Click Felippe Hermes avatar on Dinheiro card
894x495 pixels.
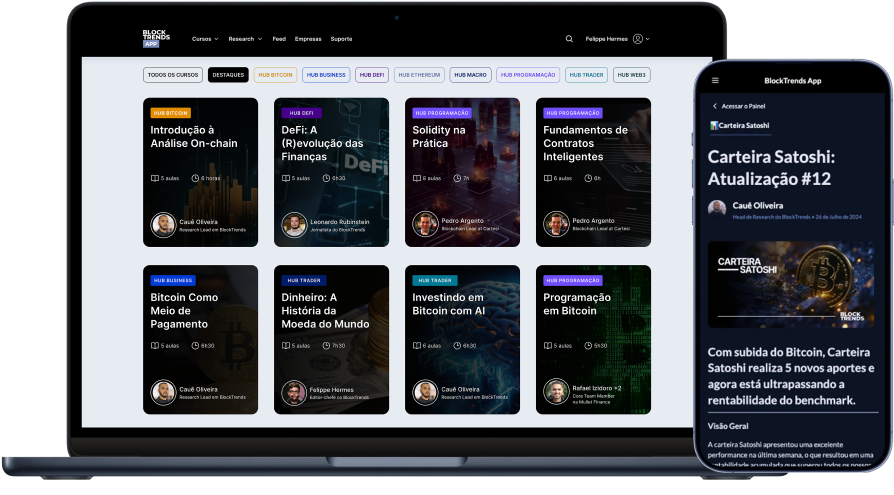point(294,392)
